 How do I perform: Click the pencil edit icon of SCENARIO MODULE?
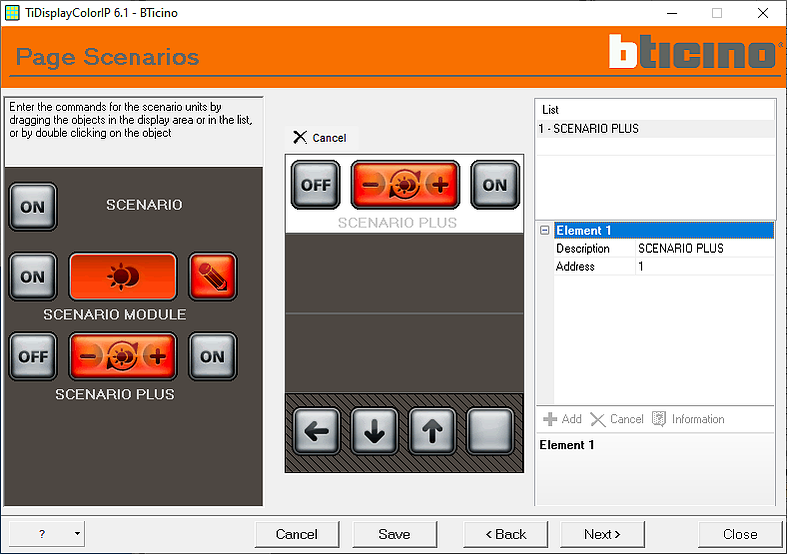[213, 276]
